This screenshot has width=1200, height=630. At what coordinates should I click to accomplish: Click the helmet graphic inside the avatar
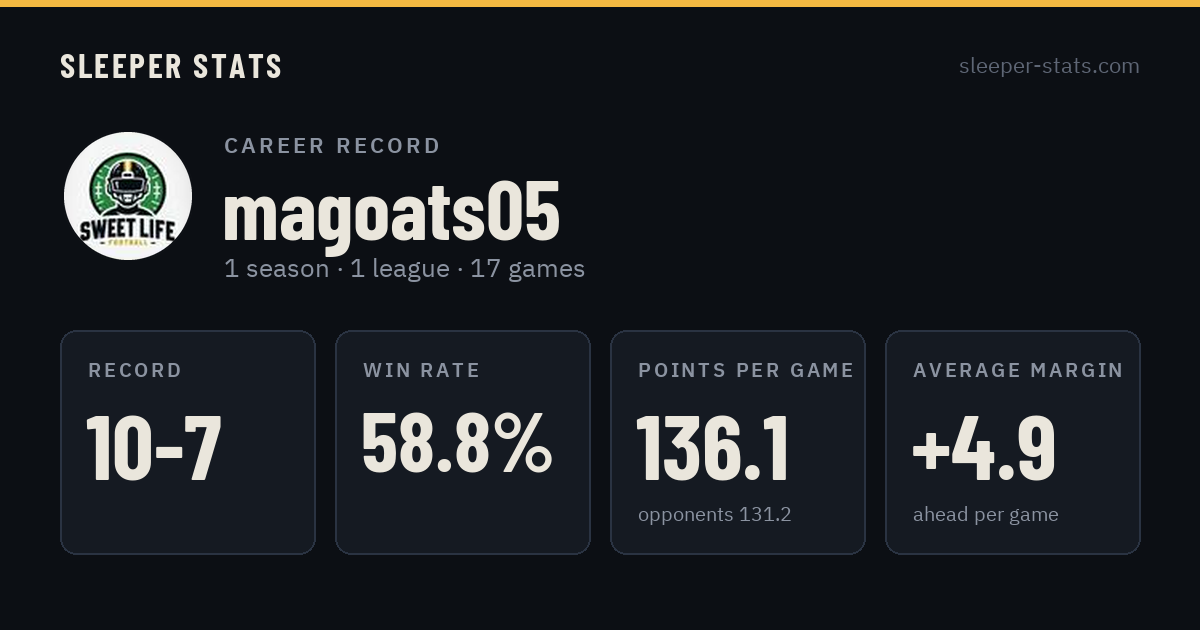pyautogui.click(x=128, y=186)
